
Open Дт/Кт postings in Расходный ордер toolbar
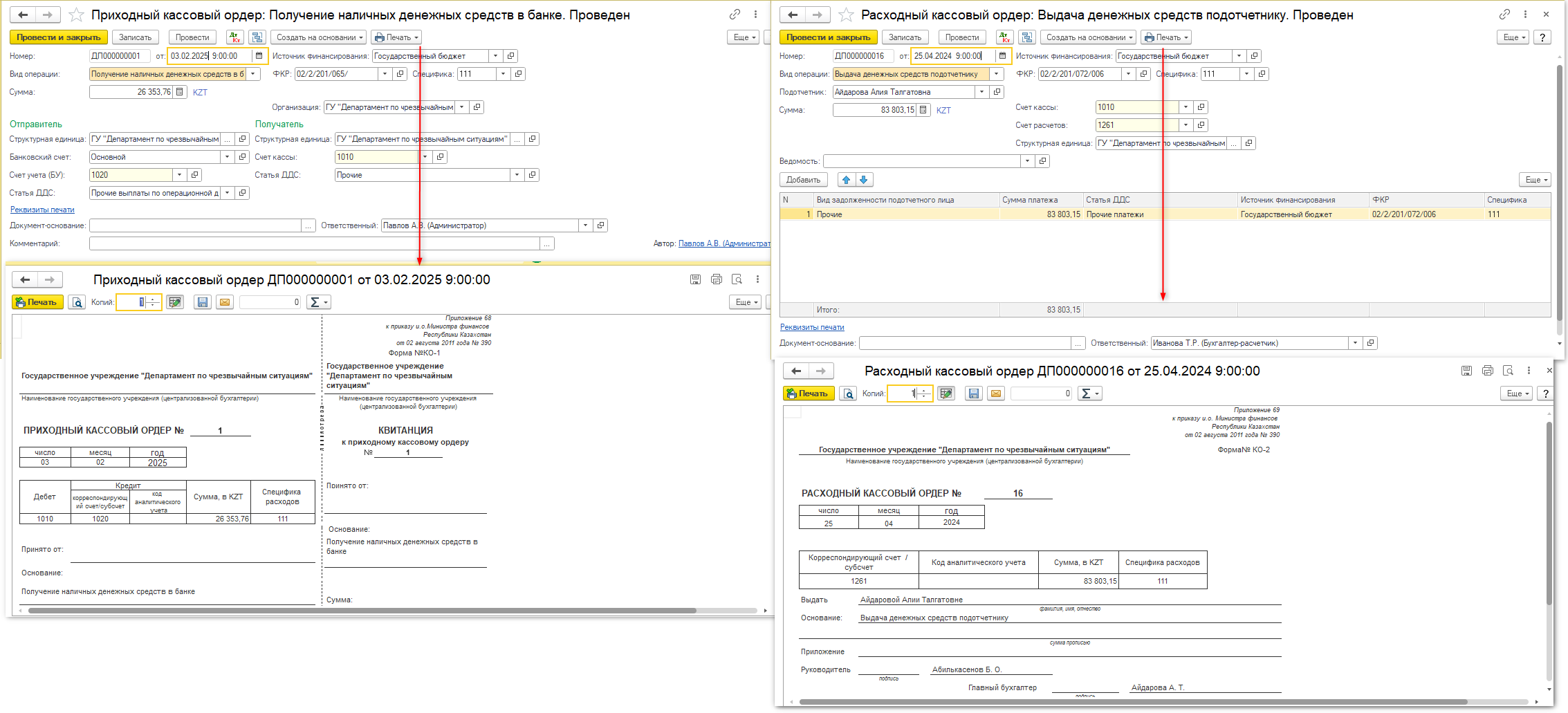tap(1005, 37)
